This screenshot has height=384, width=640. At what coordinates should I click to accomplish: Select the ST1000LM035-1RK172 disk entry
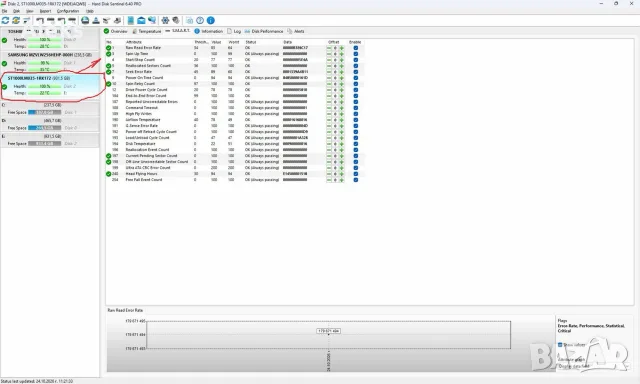pyautogui.click(x=49, y=85)
